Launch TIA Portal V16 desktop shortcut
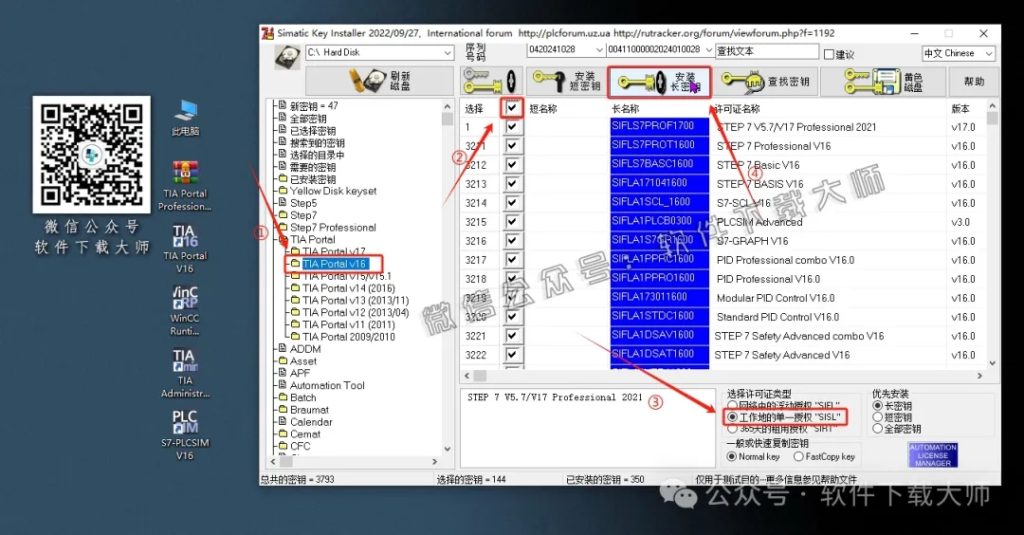1024x535 pixels. coord(185,249)
